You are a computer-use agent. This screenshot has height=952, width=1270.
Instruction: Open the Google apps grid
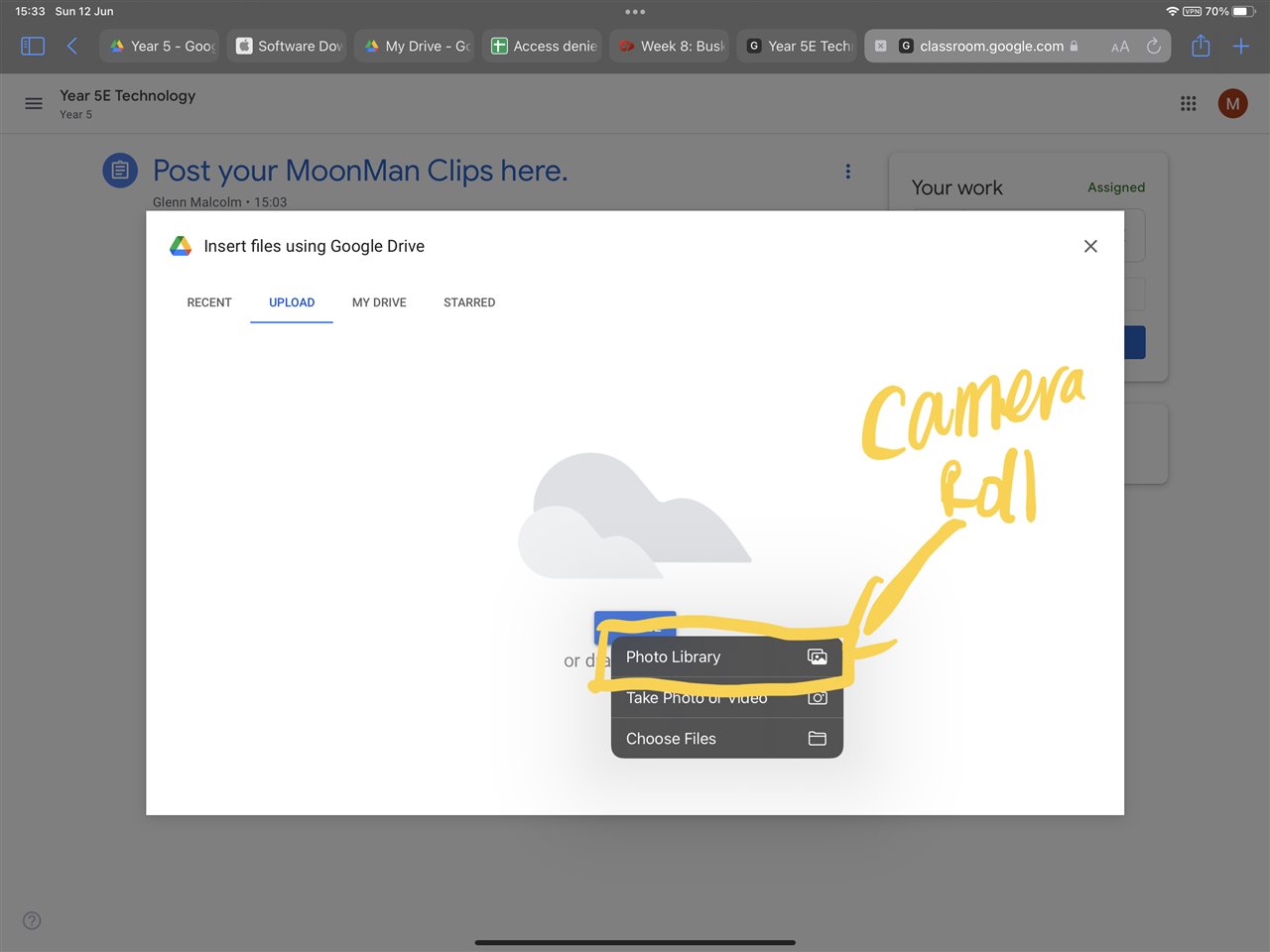click(1188, 103)
